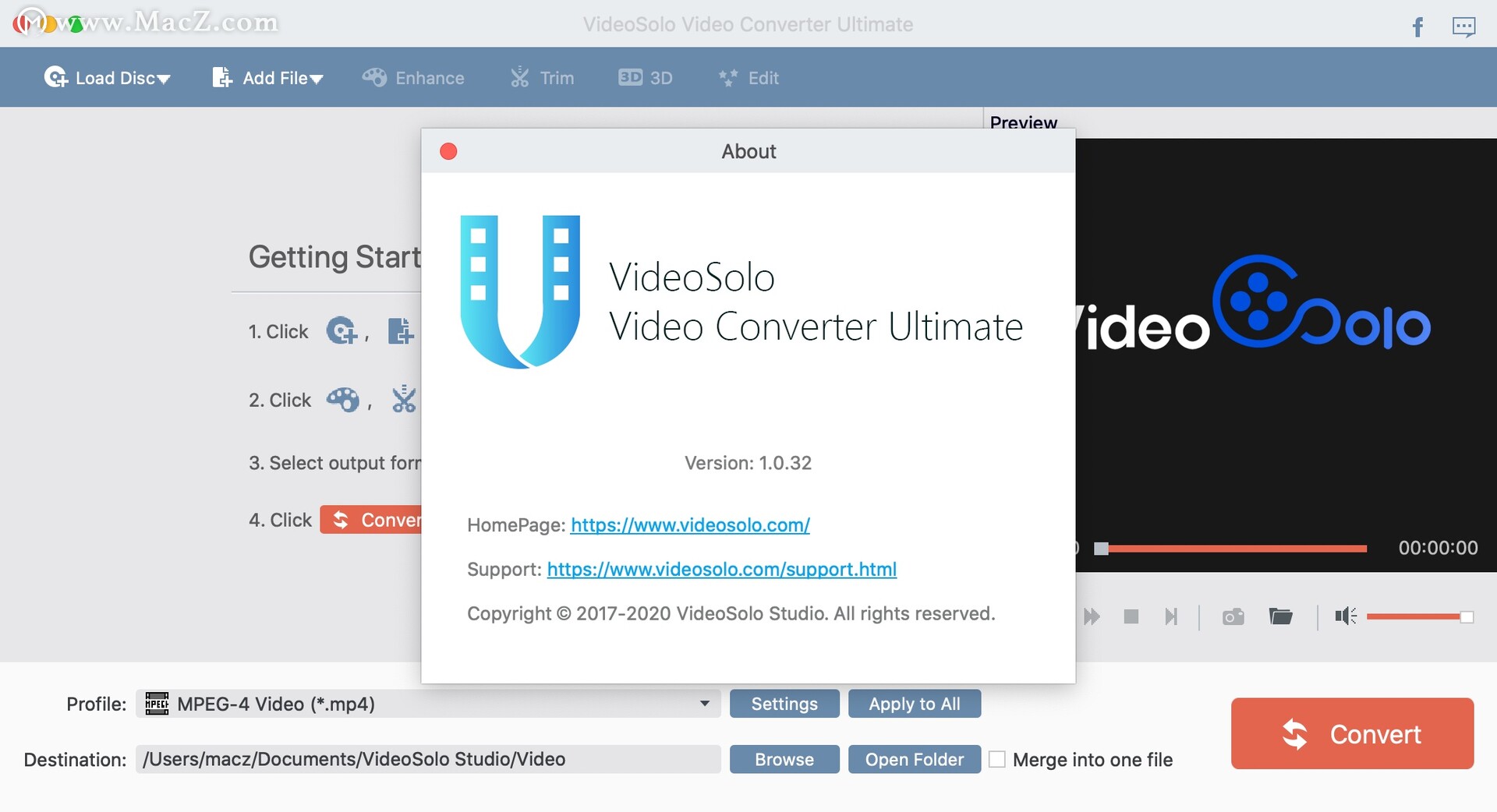Screen dimensions: 1497x812
Task: Click the Destination path field
Action: (x=428, y=759)
